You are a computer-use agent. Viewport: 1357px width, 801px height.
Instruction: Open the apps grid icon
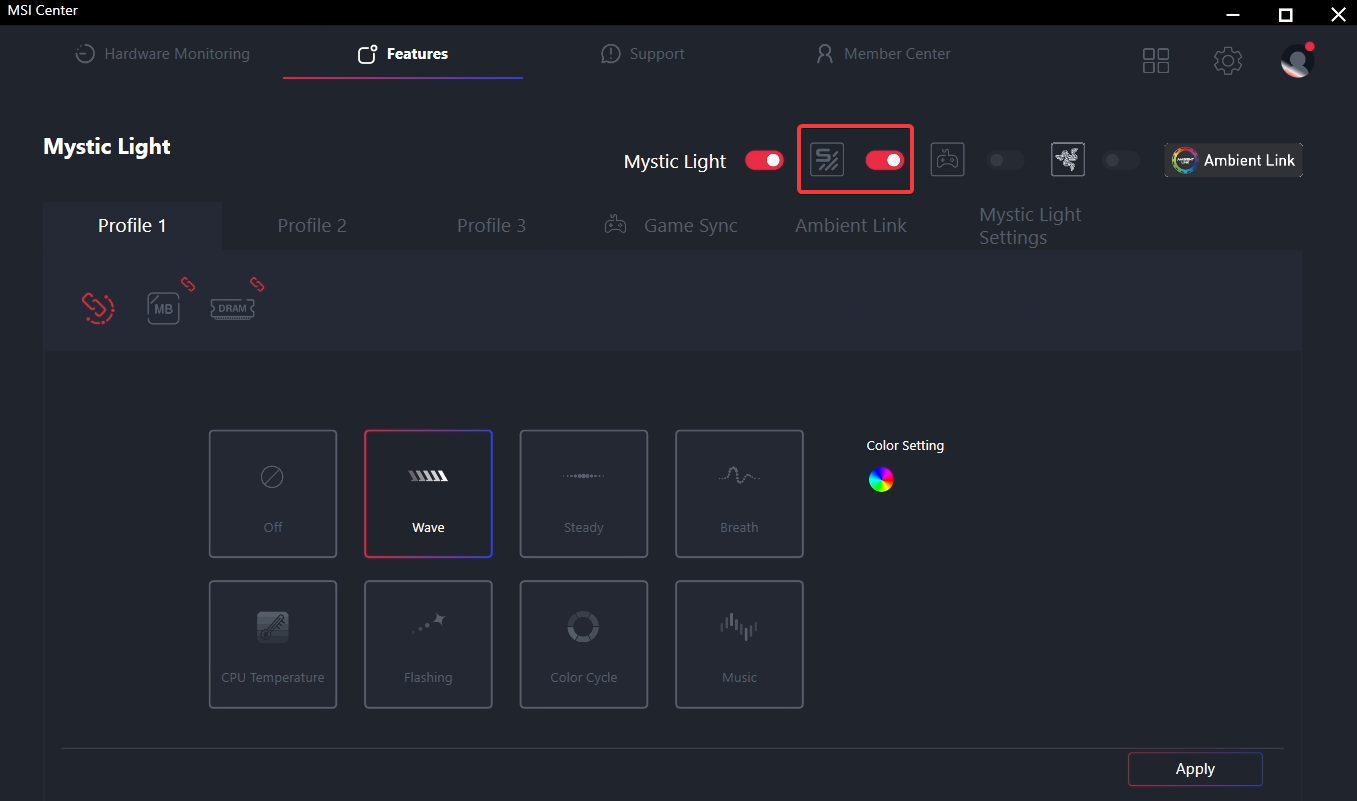click(1156, 61)
